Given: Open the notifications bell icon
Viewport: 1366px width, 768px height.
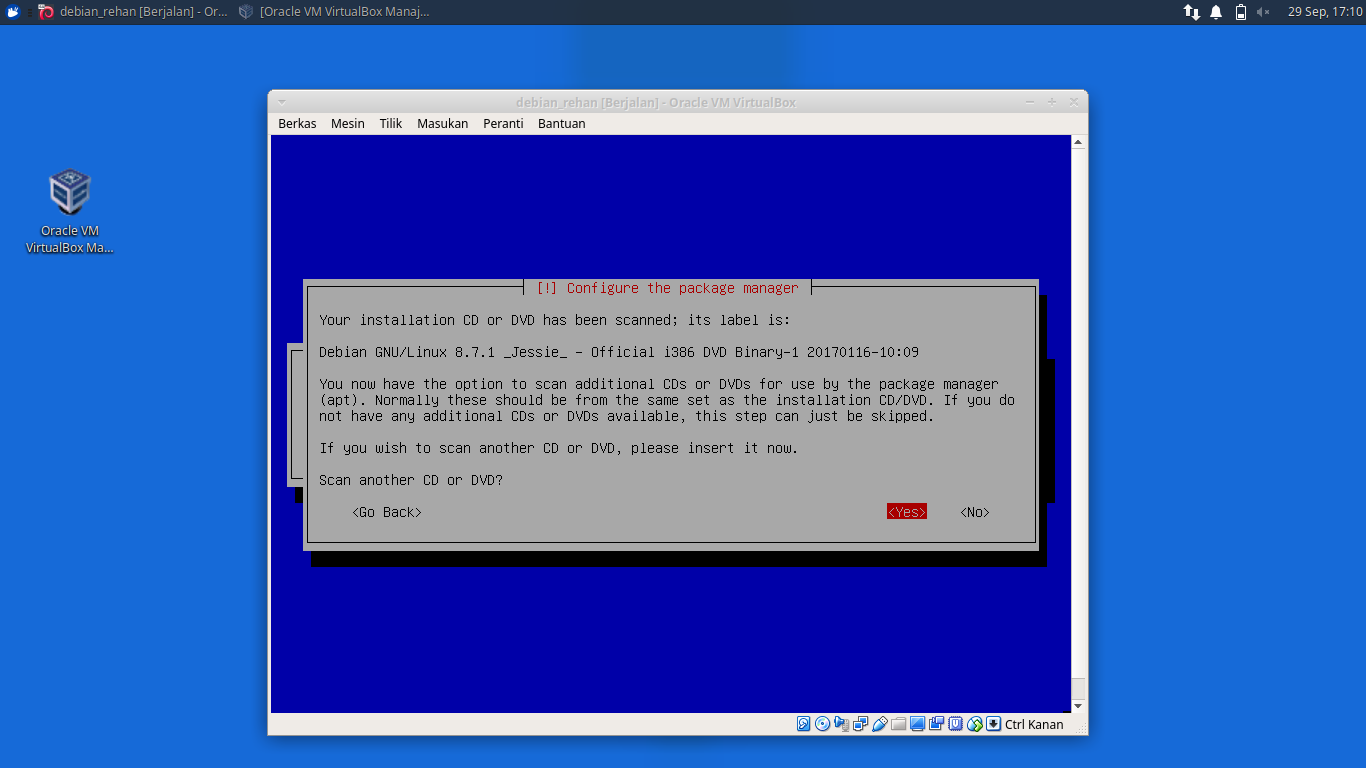Looking at the screenshot, I should click(x=1216, y=12).
